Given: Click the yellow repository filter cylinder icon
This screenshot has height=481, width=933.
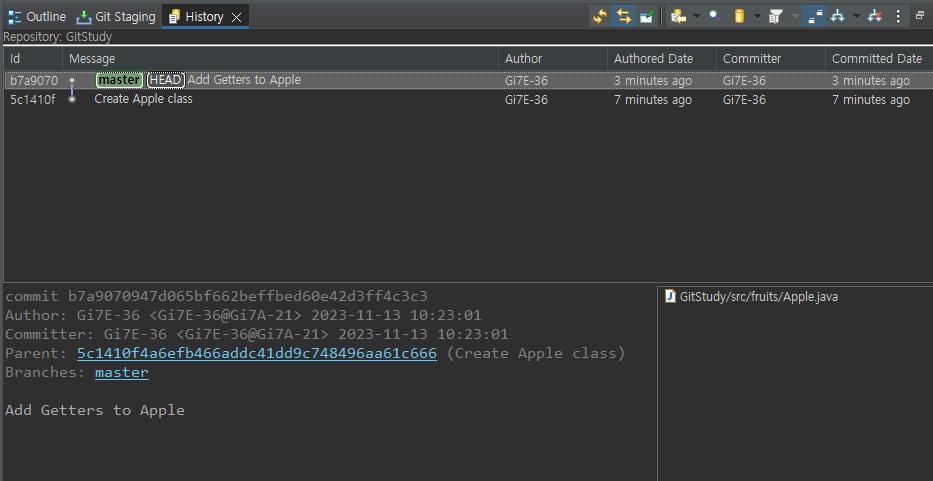Looking at the screenshot, I should point(740,17).
